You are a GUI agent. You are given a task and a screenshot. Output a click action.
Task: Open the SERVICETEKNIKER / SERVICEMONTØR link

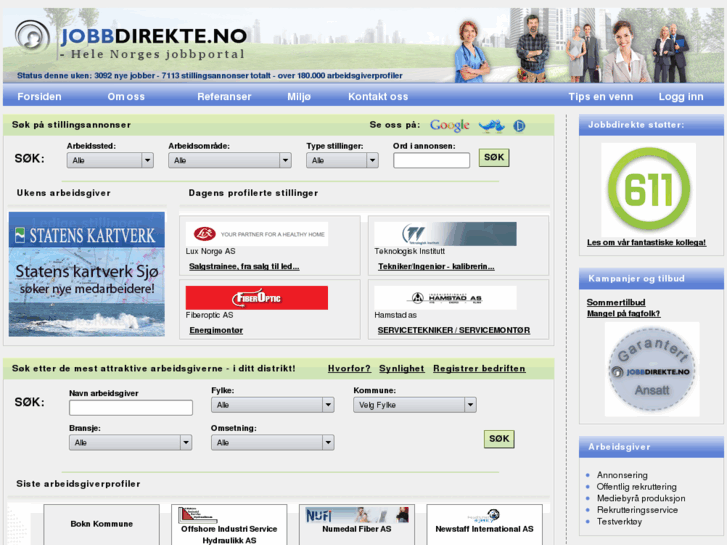(x=454, y=330)
